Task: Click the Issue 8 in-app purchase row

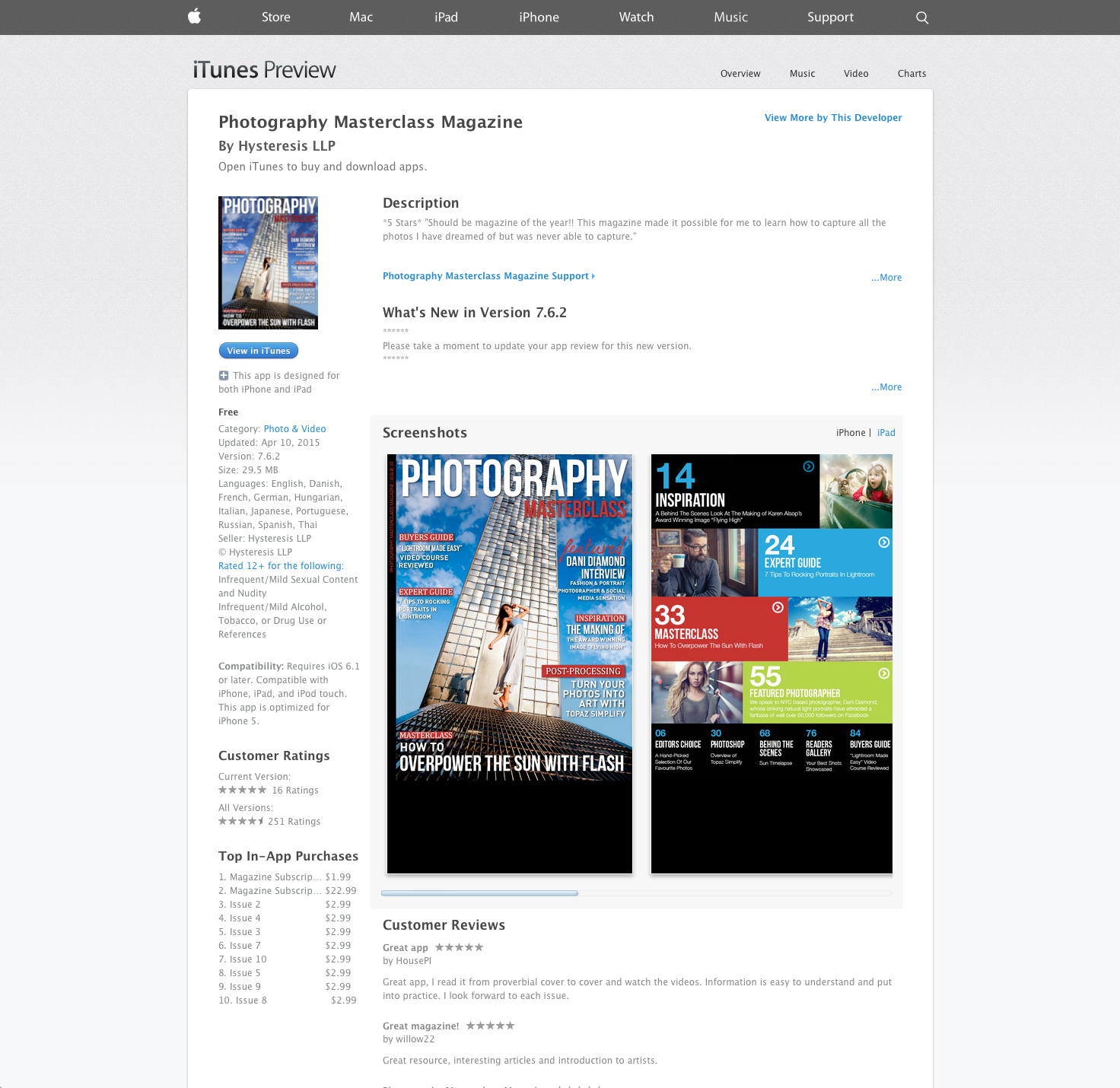Action: point(288,1001)
